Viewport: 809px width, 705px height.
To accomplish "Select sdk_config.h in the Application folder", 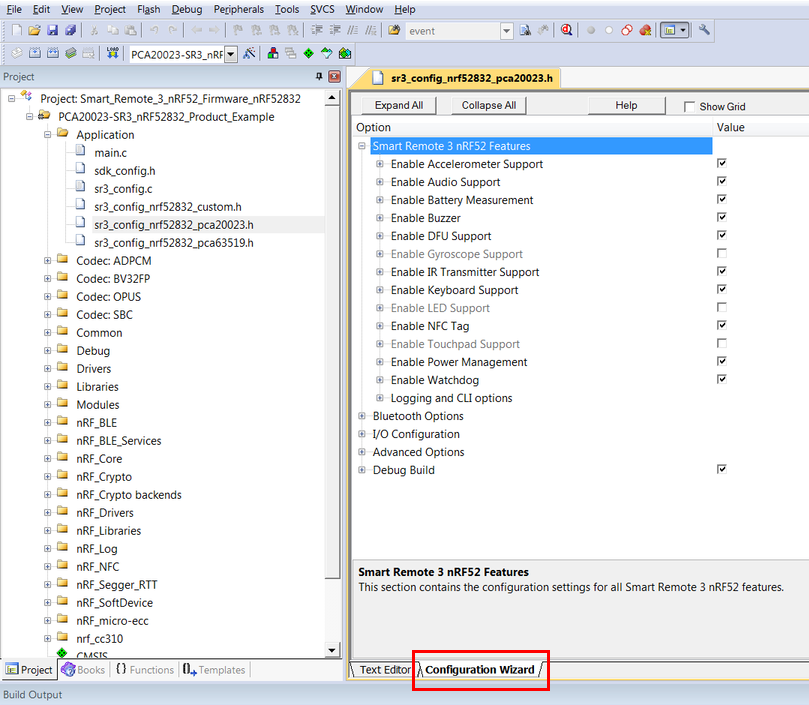I will tap(125, 171).
